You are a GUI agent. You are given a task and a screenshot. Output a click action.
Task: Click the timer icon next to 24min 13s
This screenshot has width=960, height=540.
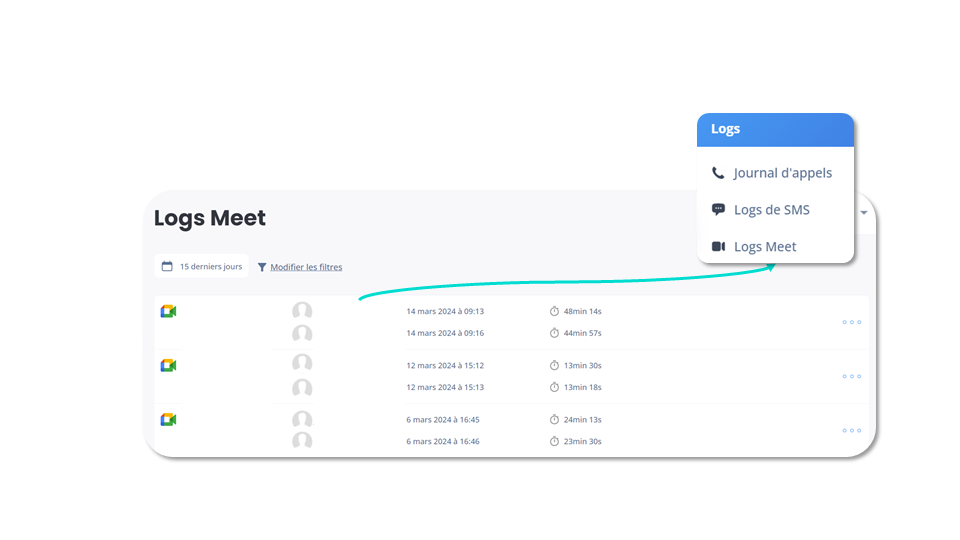click(554, 419)
